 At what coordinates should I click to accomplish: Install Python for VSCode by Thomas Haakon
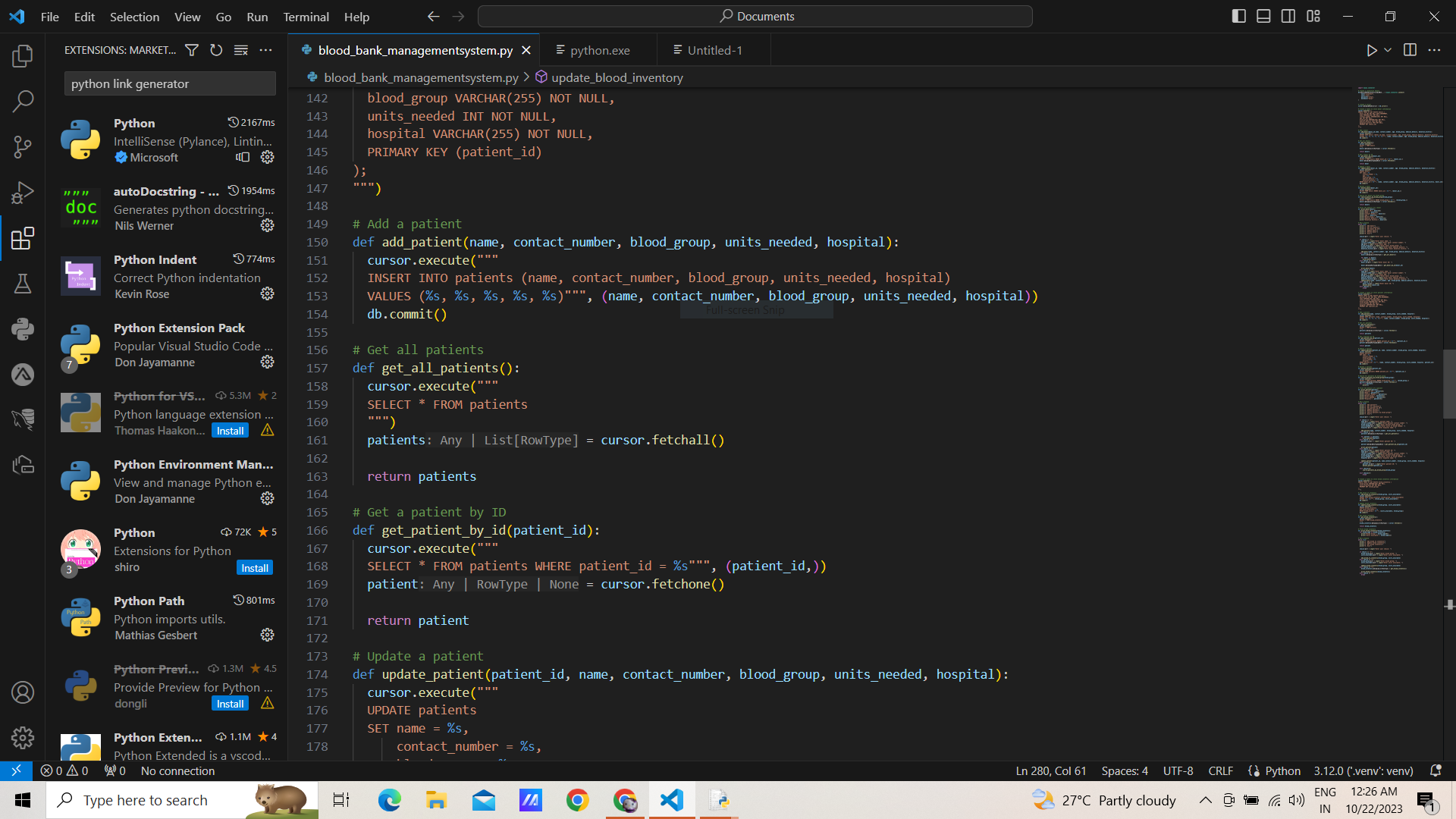coord(230,431)
